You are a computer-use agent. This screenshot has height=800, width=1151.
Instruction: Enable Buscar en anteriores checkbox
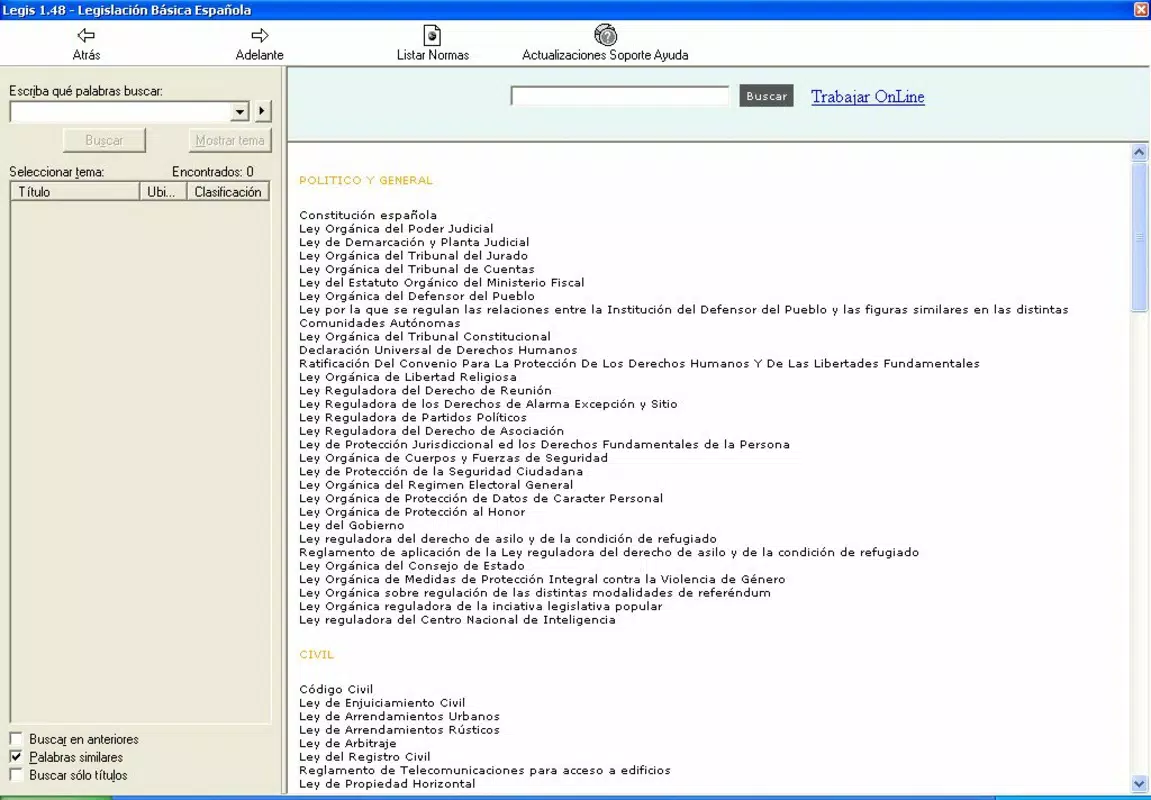point(16,738)
